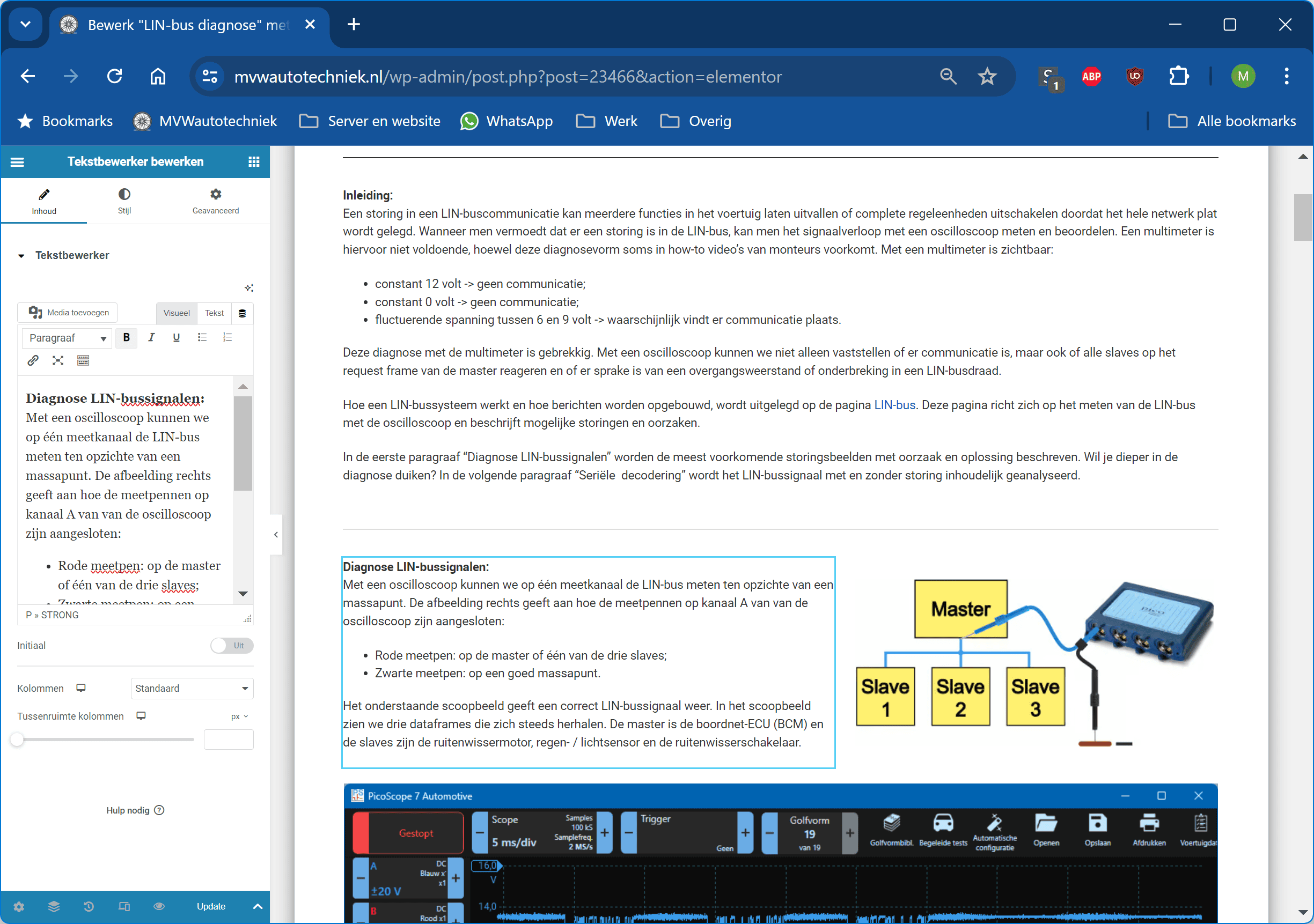Toggle the toolbar toggle keyboard icon
The image size is (1314, 924).
tap(83, 360)
